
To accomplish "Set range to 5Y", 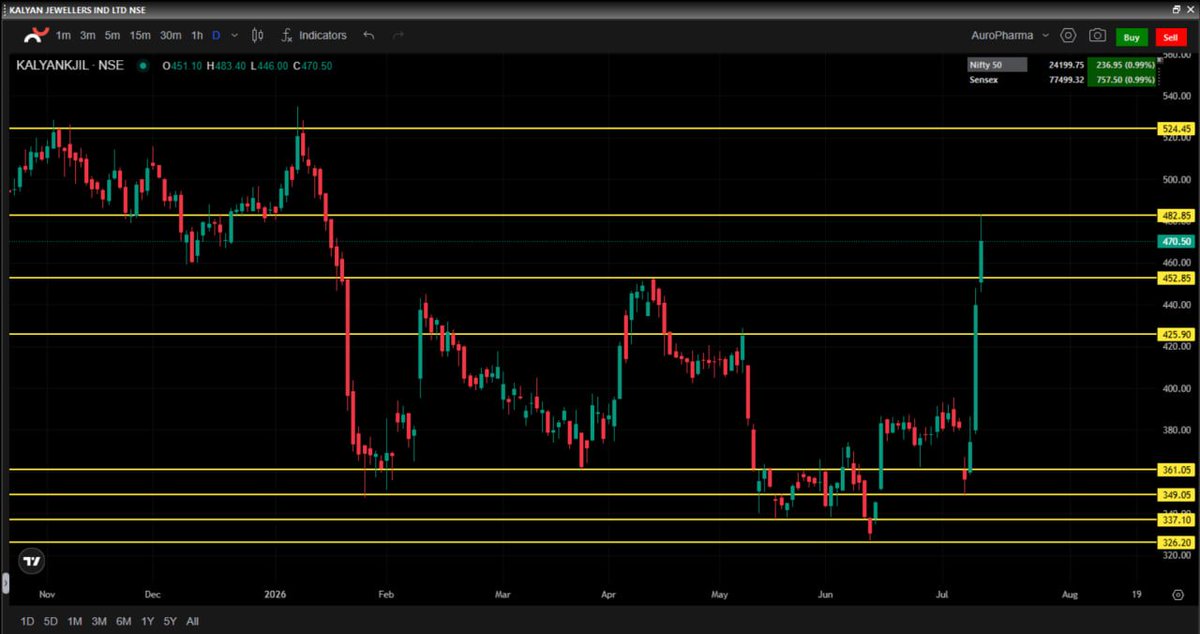I will (170, 621).
